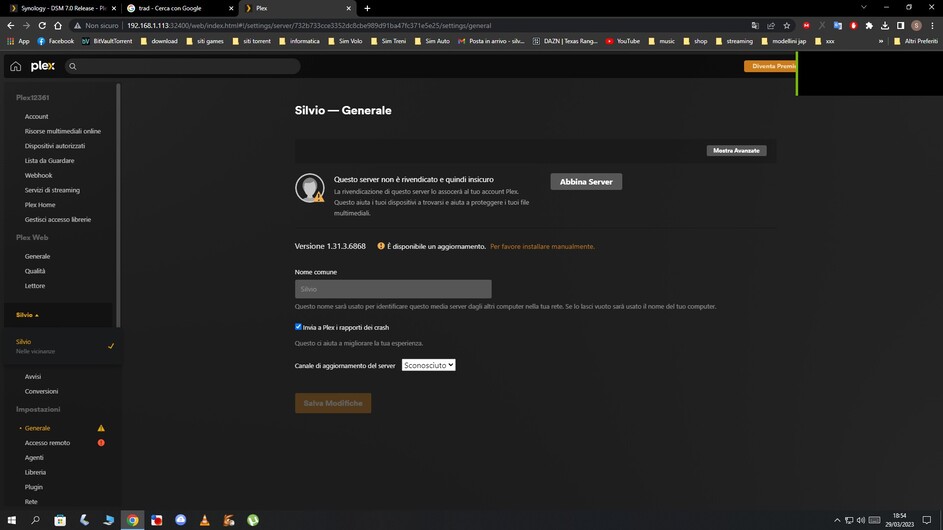Viewport: 943px width, 530px height.
Task: Open Account settings in sidebar
Action: (x=37, y=116)
